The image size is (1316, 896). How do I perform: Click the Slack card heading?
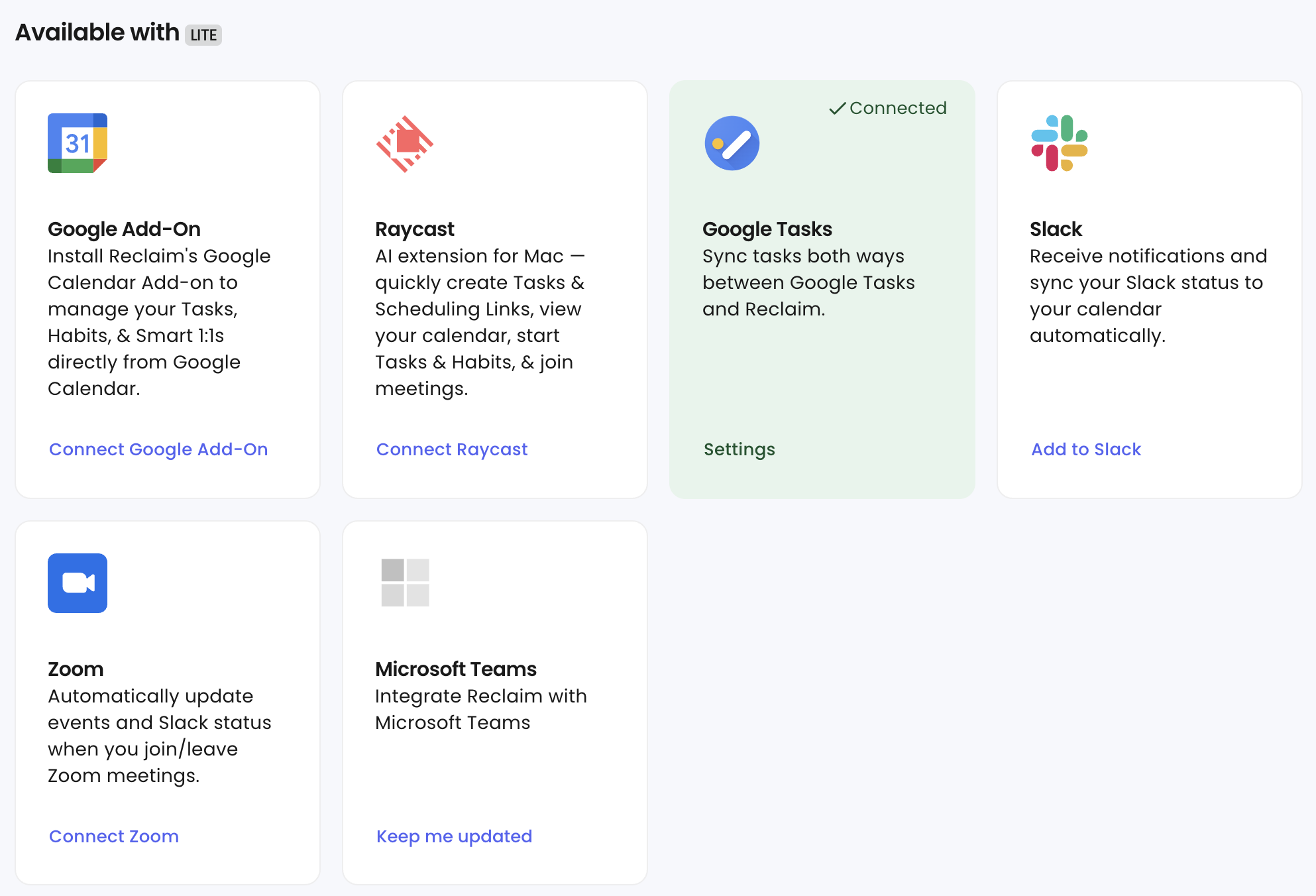pyautogui.click(x=1056, y=229)
